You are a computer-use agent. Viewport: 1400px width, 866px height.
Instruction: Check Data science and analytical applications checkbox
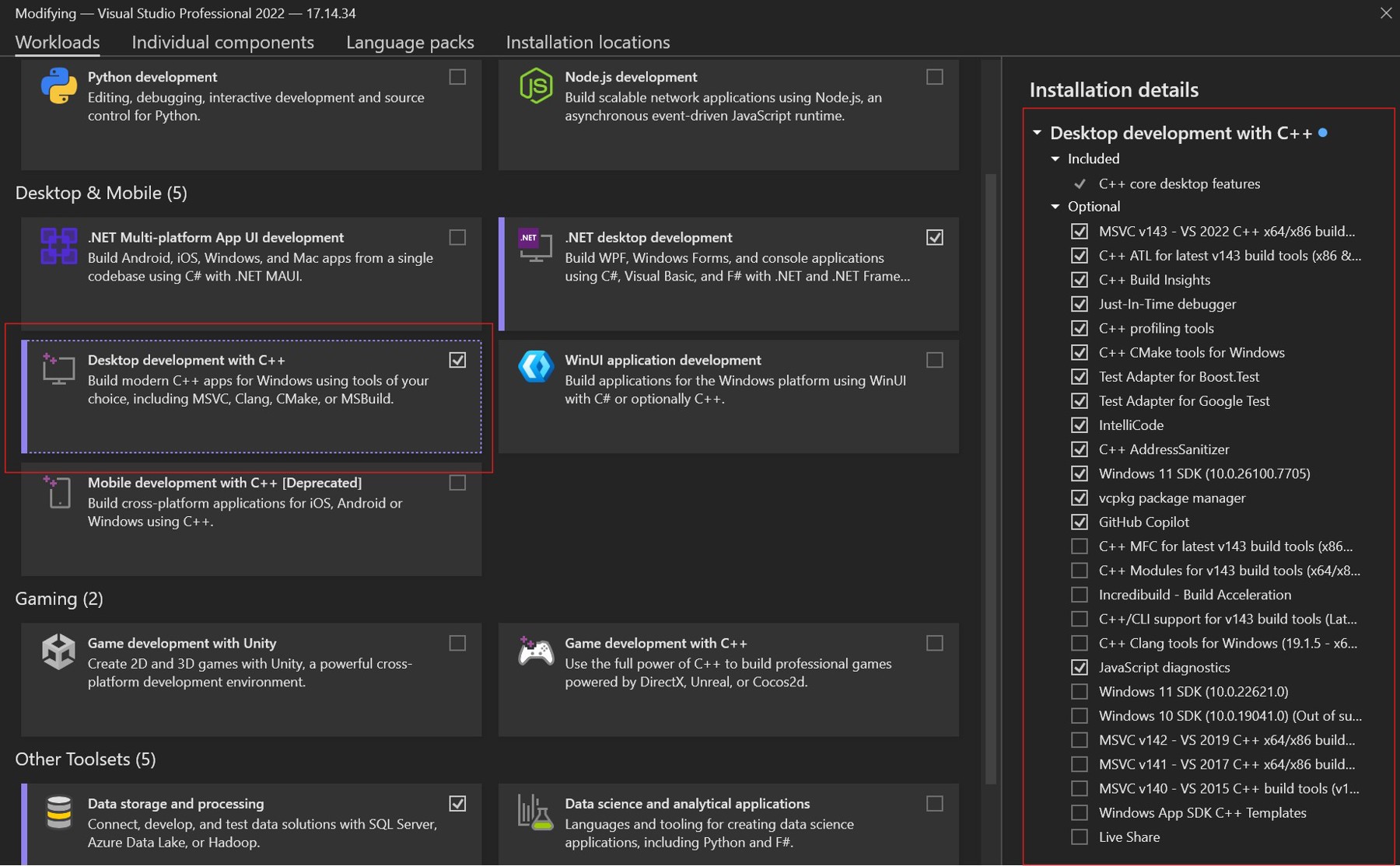coord(935,803)
